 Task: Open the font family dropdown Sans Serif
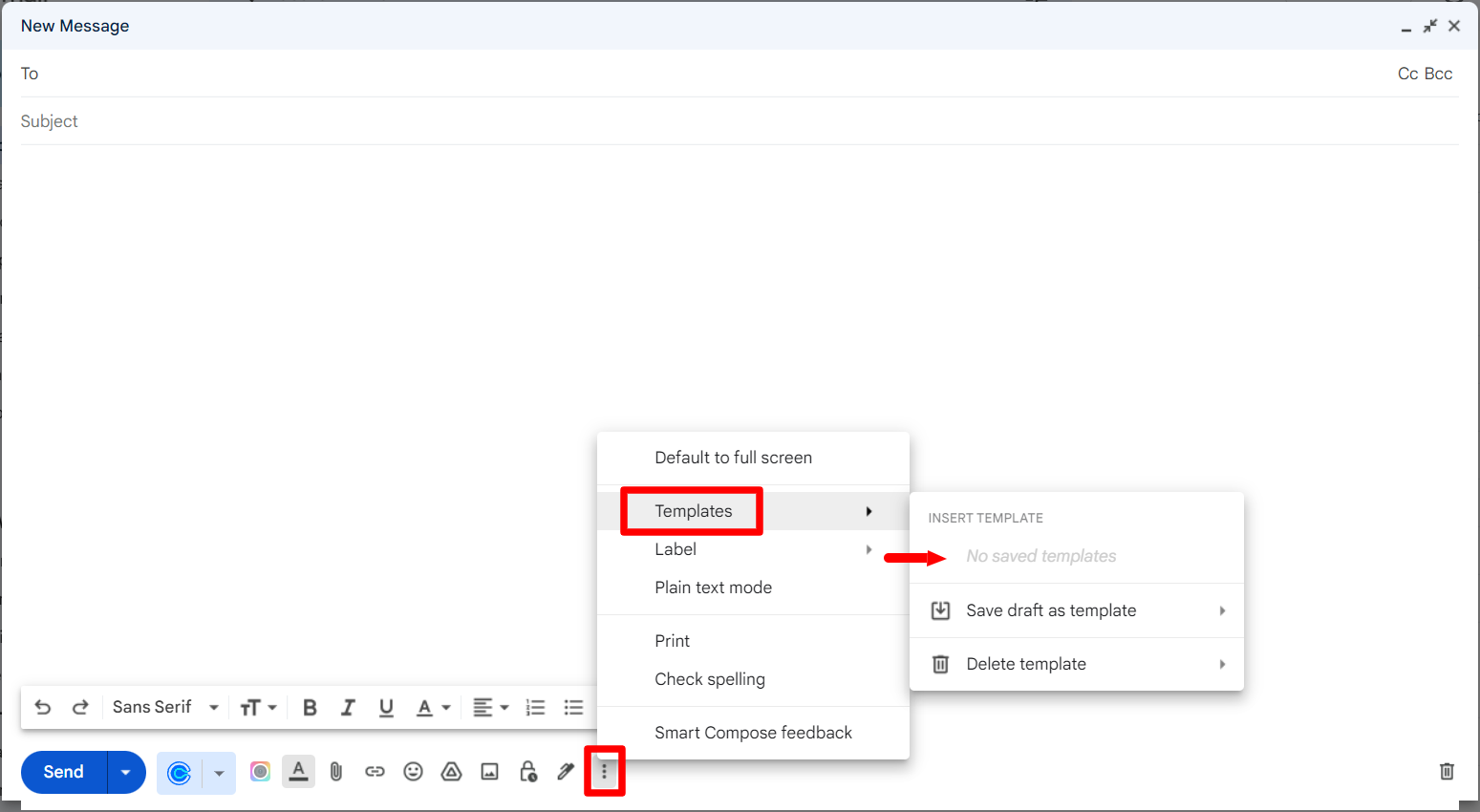coord(165,707)
